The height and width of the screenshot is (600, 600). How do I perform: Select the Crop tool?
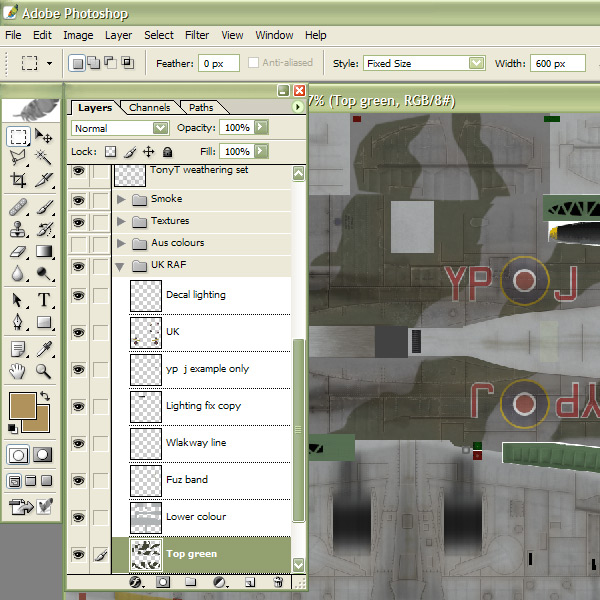(18, 179)
